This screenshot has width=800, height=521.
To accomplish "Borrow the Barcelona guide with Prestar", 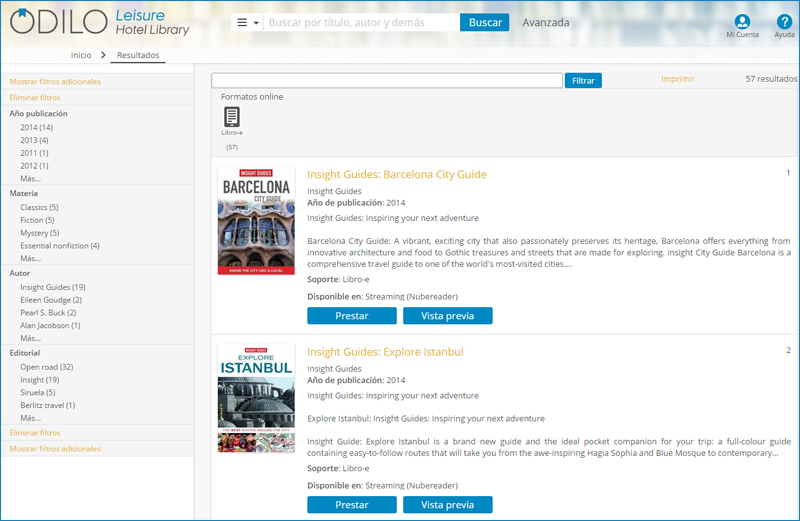I will tap(352, 316).
